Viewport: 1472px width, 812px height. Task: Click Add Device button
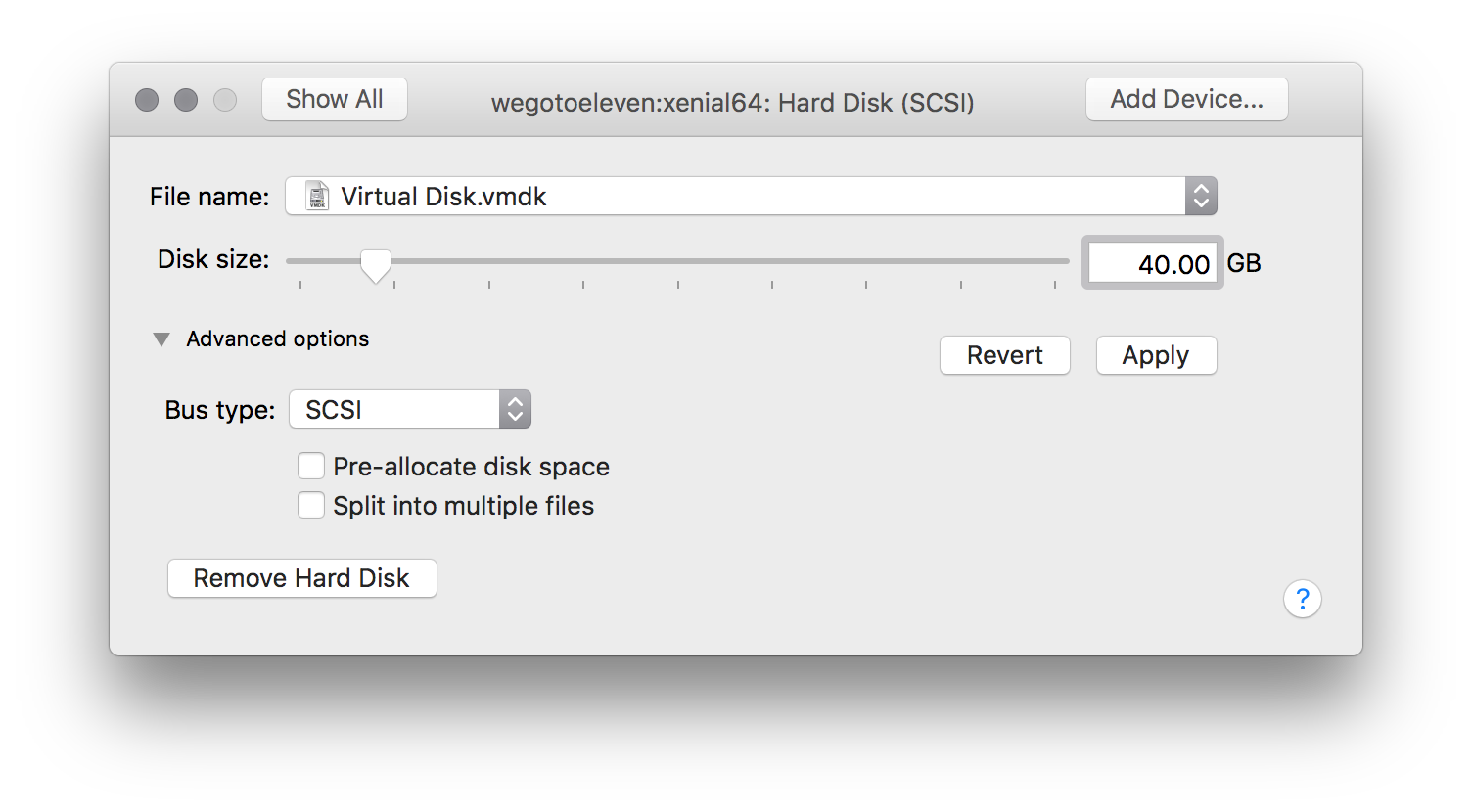click(x=1186, y=99)
